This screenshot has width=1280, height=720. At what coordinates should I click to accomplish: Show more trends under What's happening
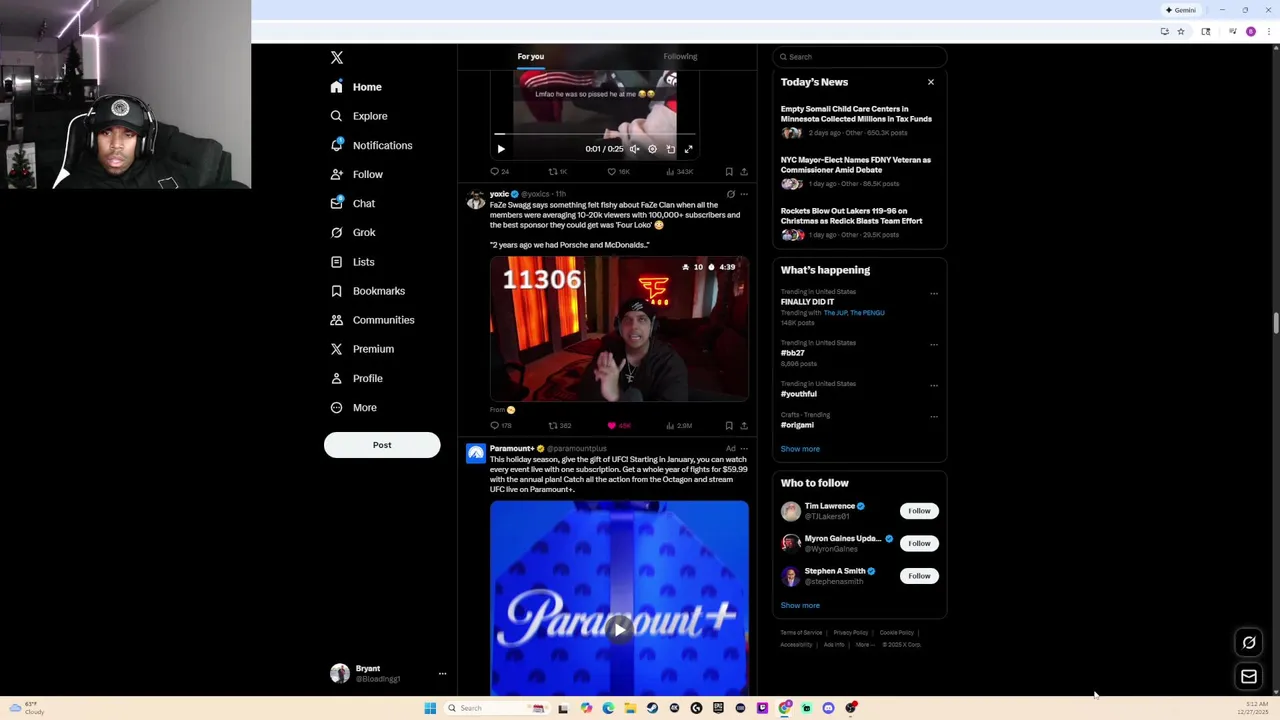point(800,449)
